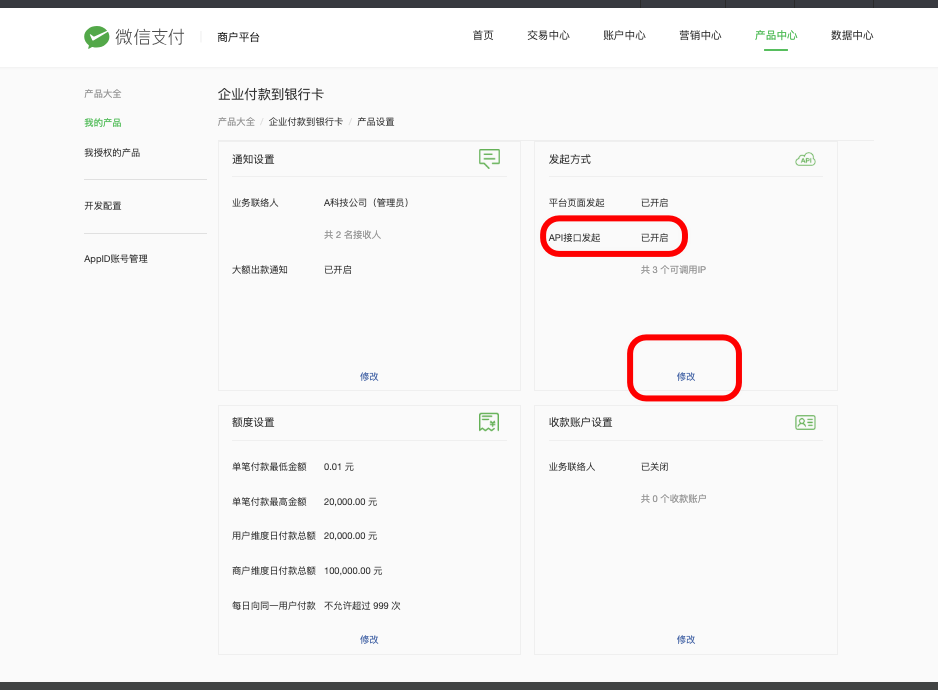
Task: Click 修改 under the 发起方式 panel
Action: pos(685,377)
